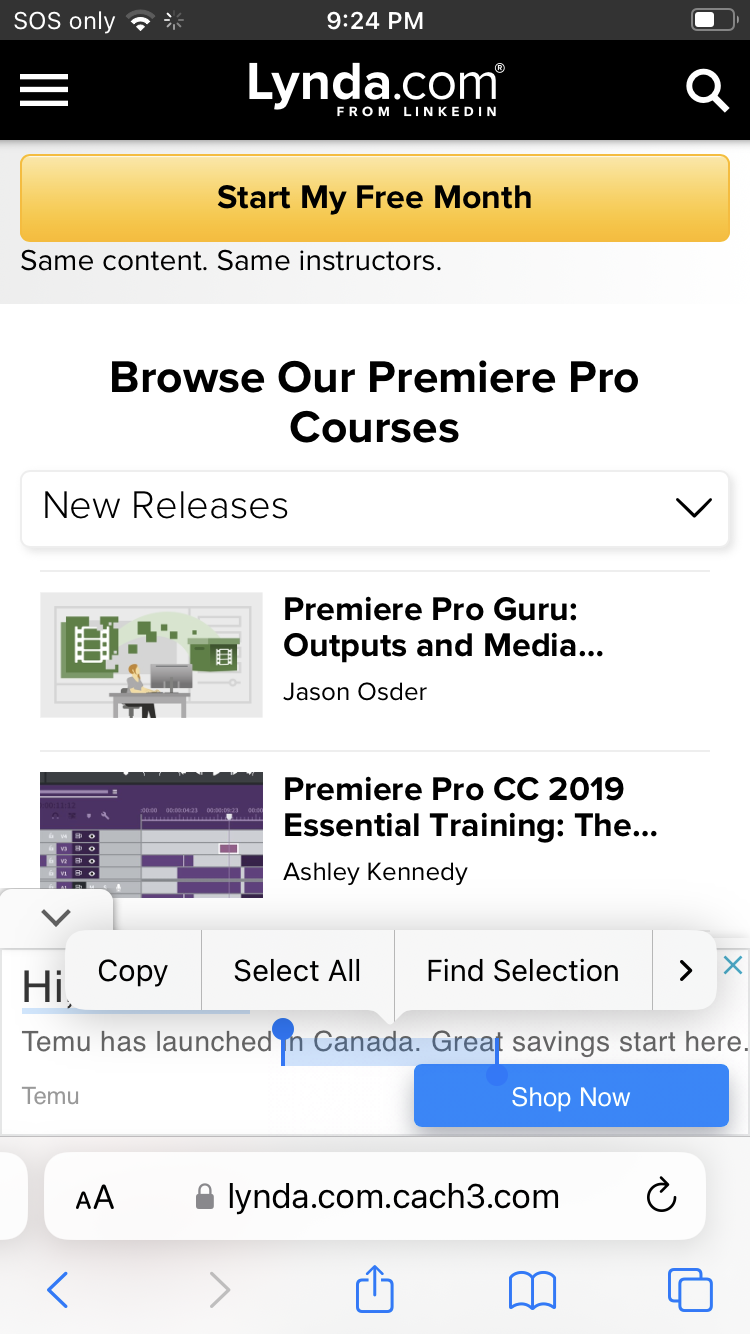Tap the search magnifier icon
This screenshot has width=750, height=1334.
coord(707,90)
